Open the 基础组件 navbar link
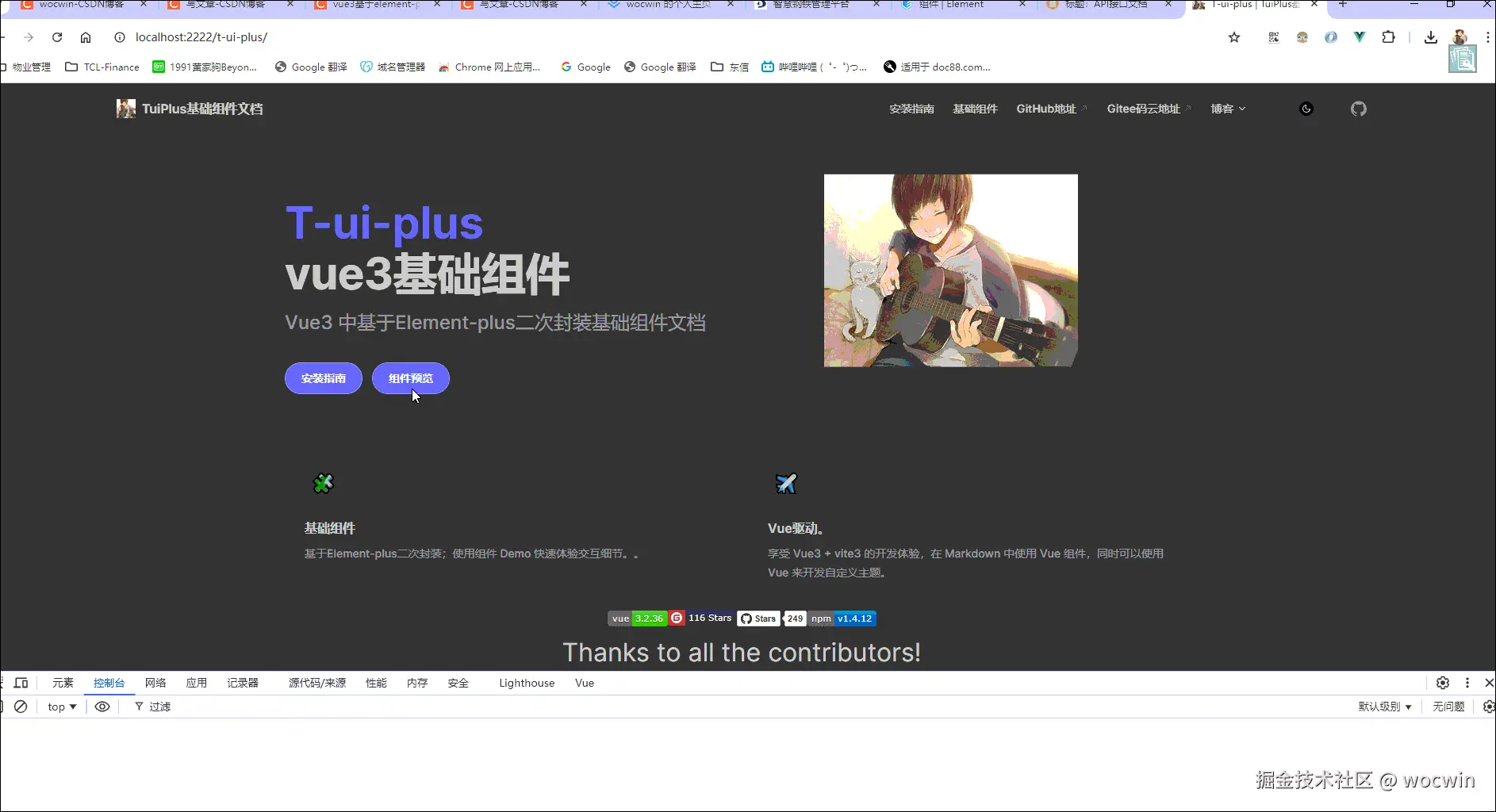Image resolution: width=1496 pixels, height=812 pixels. tap(975, 109)
